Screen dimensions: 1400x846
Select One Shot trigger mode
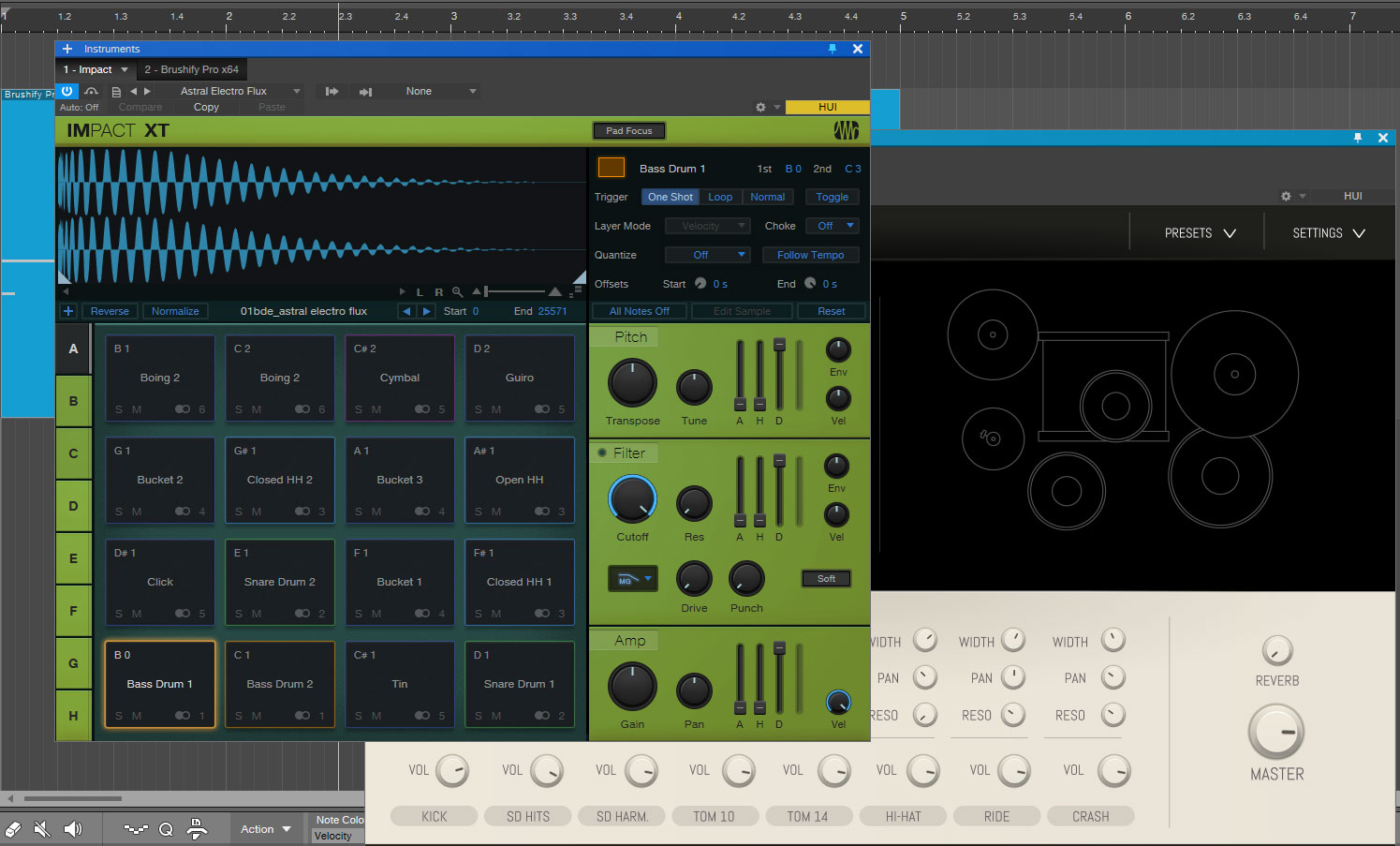click(x=671, y=197)
